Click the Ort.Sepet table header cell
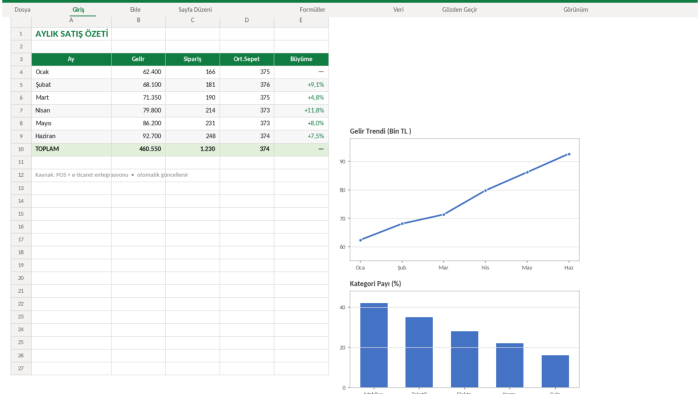Viewport: 700px width, 394px height. (247, 59)
